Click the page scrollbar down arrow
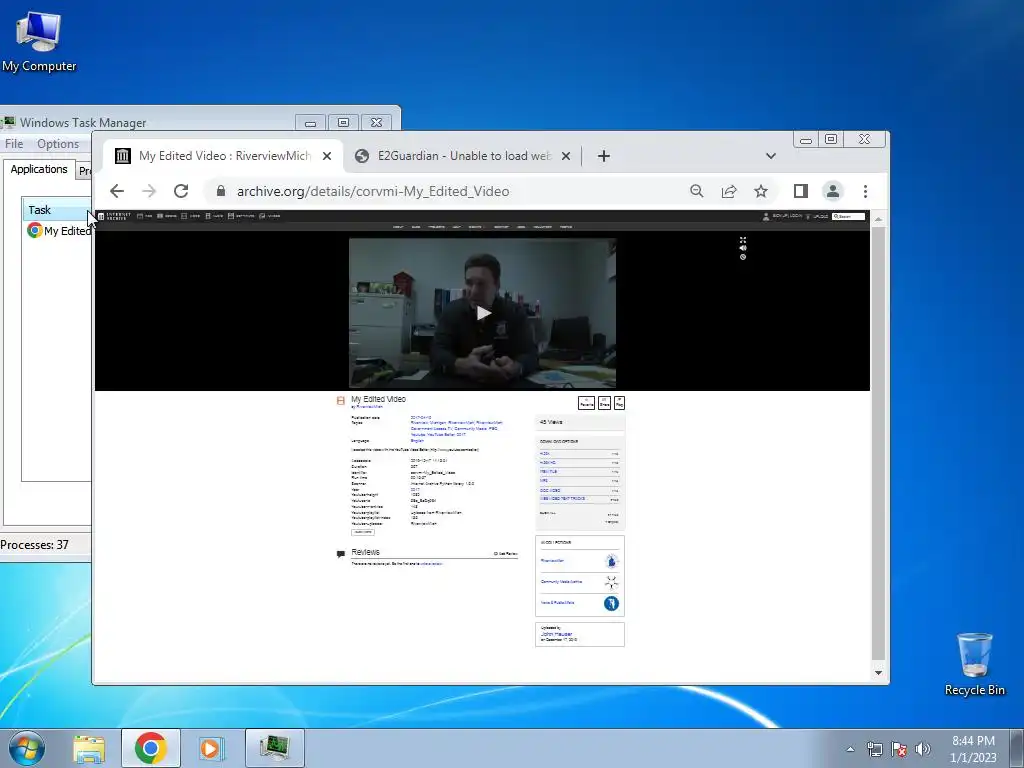 coord(878,673)
